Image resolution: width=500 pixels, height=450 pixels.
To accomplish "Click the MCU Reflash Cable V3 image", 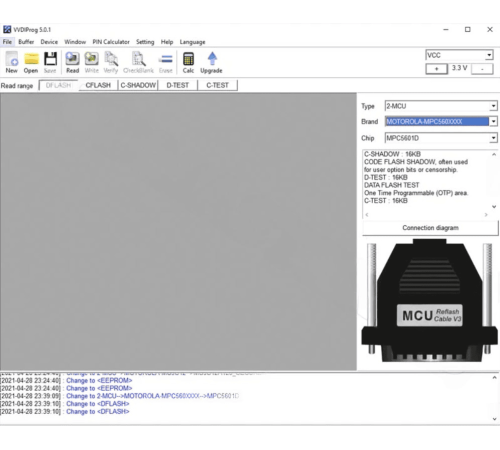I will (x=430, y=300).
